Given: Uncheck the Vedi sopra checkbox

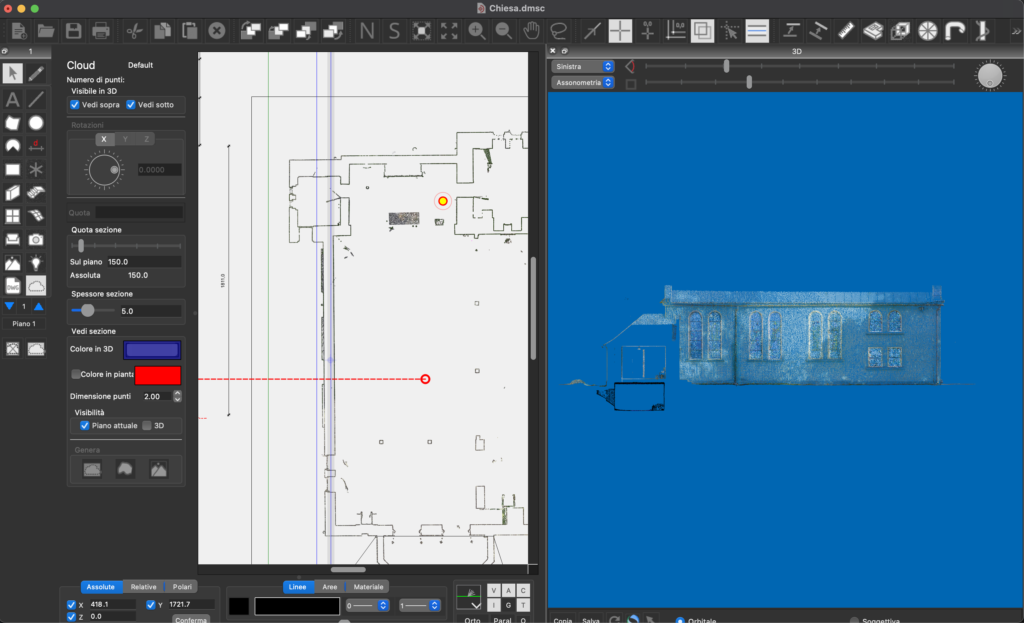Looking at the screenshot, I should [x=75, y=105].
